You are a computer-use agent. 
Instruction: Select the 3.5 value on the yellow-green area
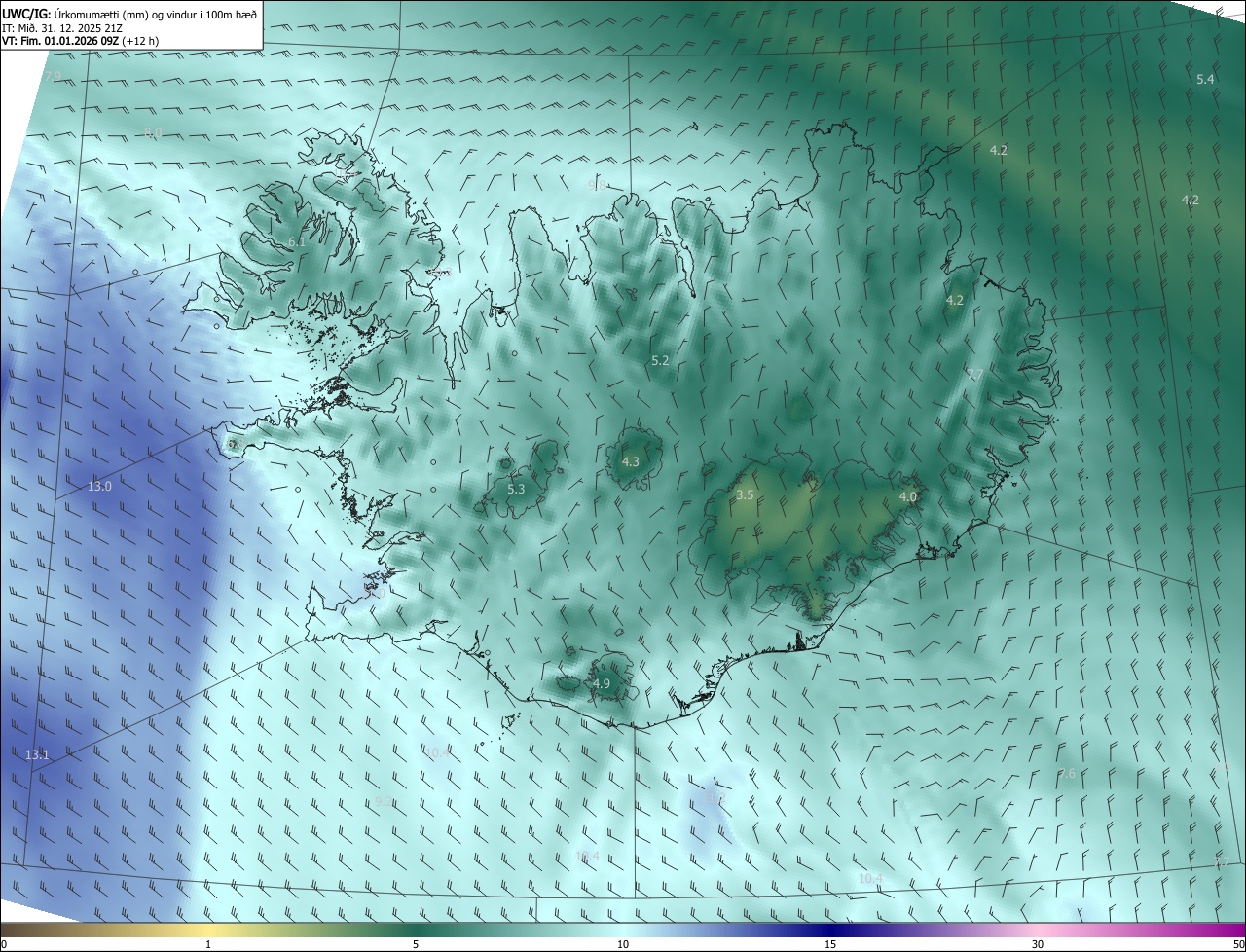745,494
